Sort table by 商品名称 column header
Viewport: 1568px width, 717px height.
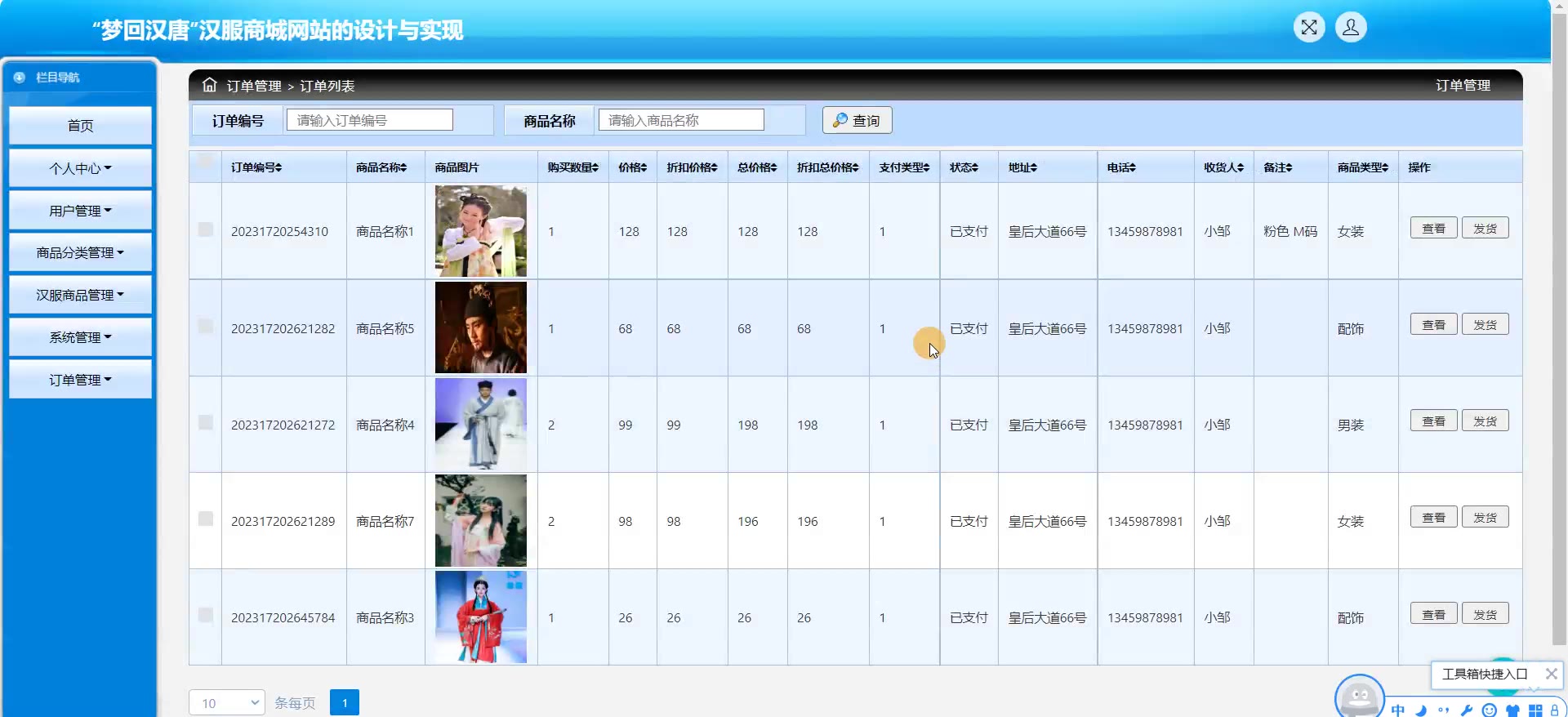point(381,167)
